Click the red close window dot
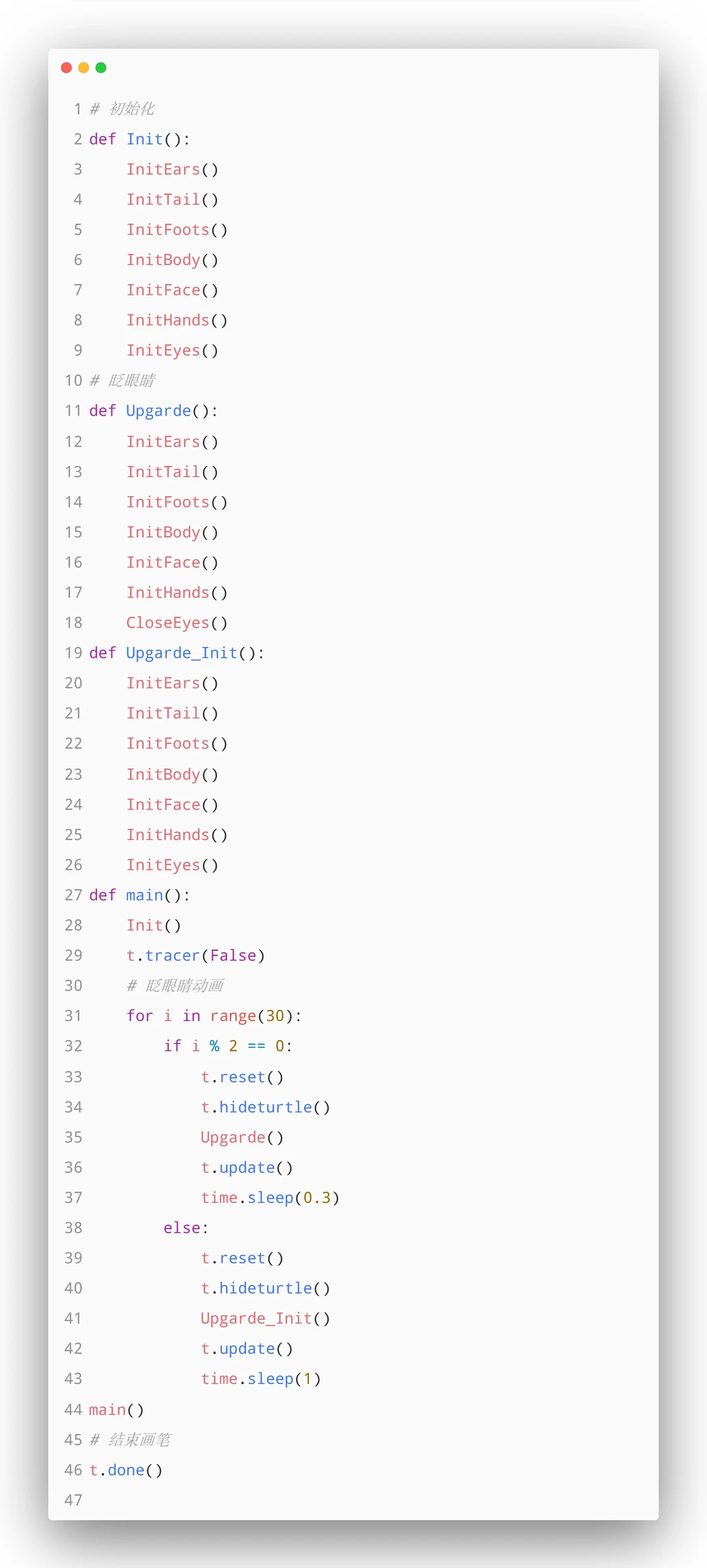 click(66, 67)
